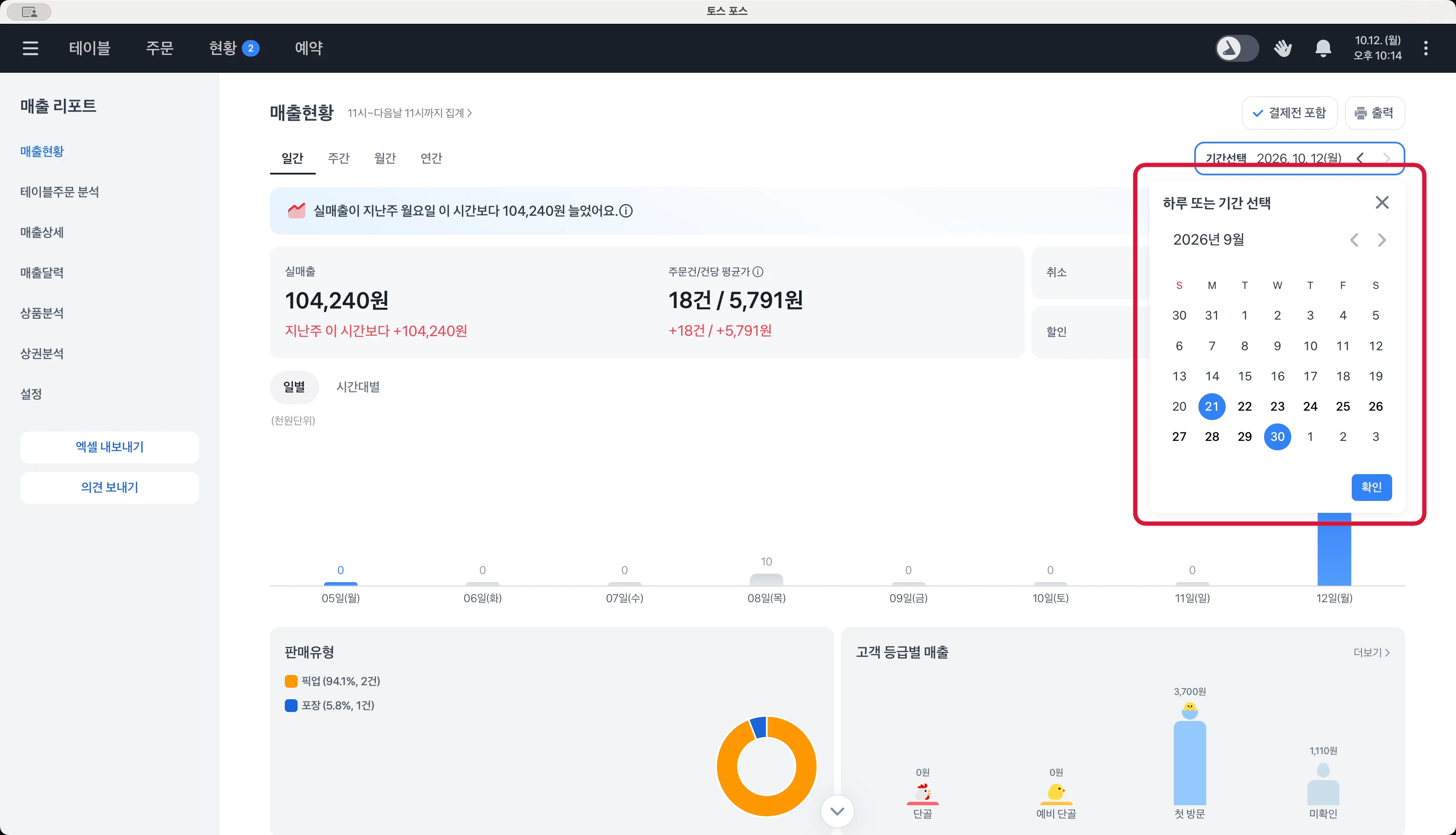This screenshot has height=835, width=1456.
Task: Open the hamburger menu
Action: [30, 48]
